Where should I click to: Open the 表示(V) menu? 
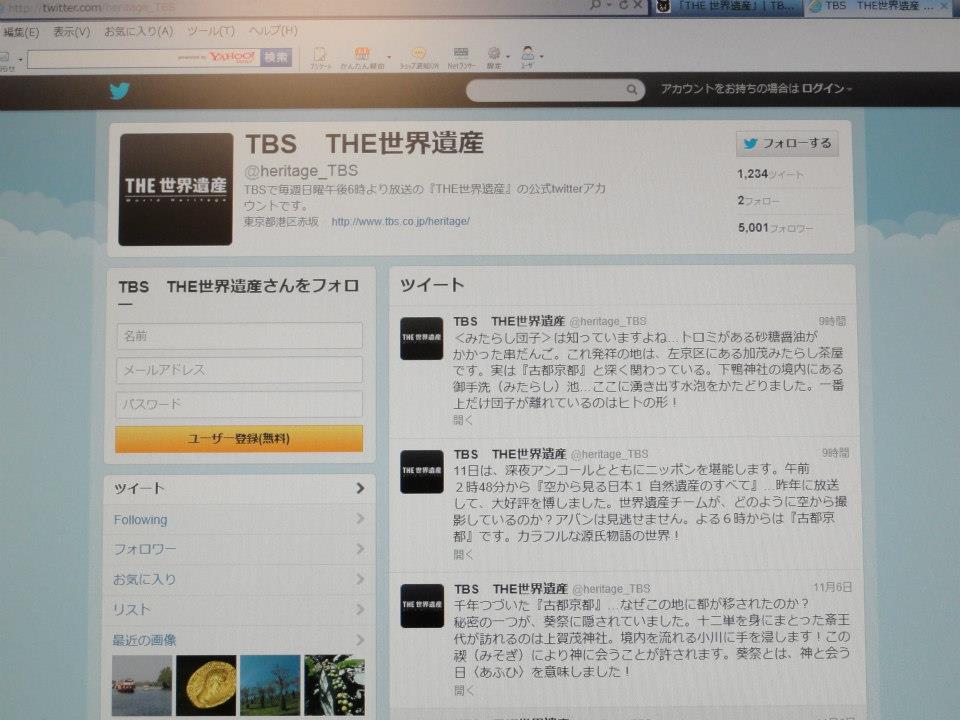pyautogui.click(x=72, y=31)
